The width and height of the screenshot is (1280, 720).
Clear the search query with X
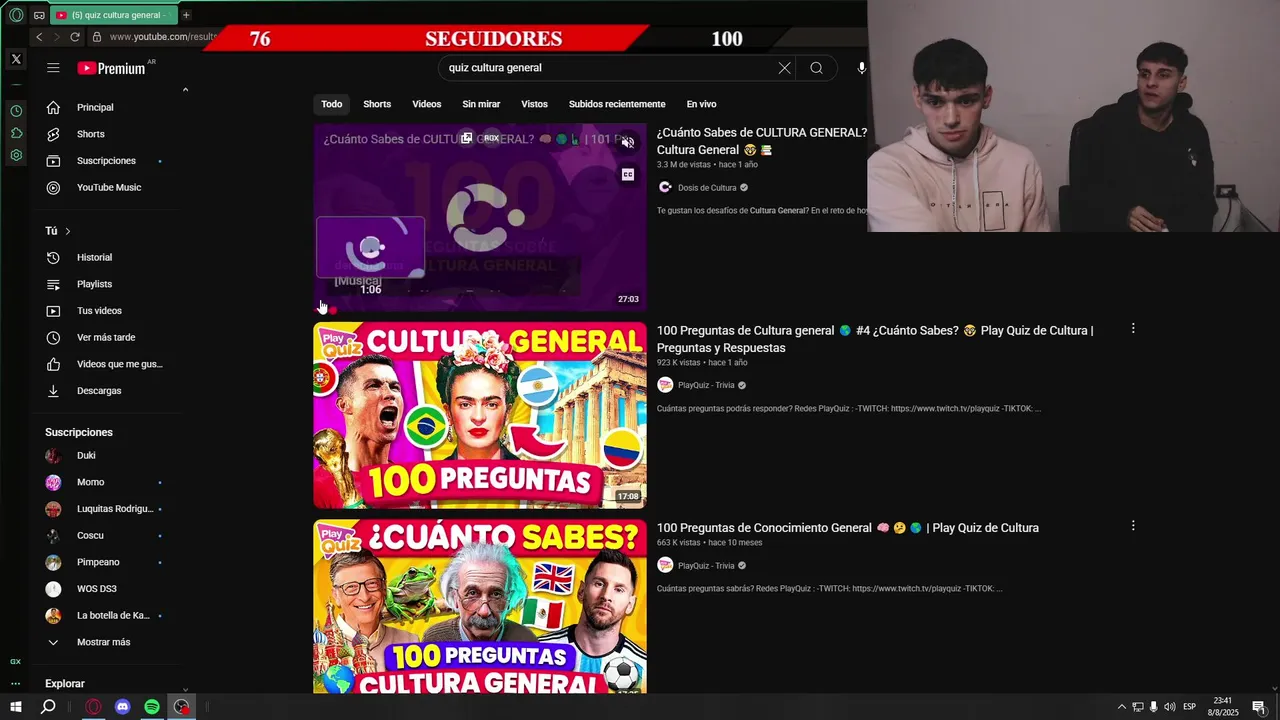[x=784, y=68]
